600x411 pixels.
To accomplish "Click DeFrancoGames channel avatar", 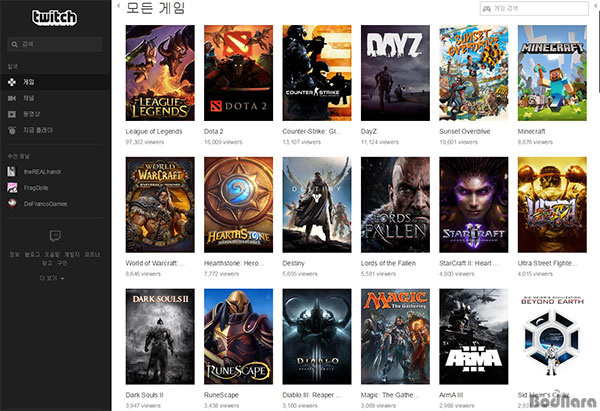I will point(12,203).
